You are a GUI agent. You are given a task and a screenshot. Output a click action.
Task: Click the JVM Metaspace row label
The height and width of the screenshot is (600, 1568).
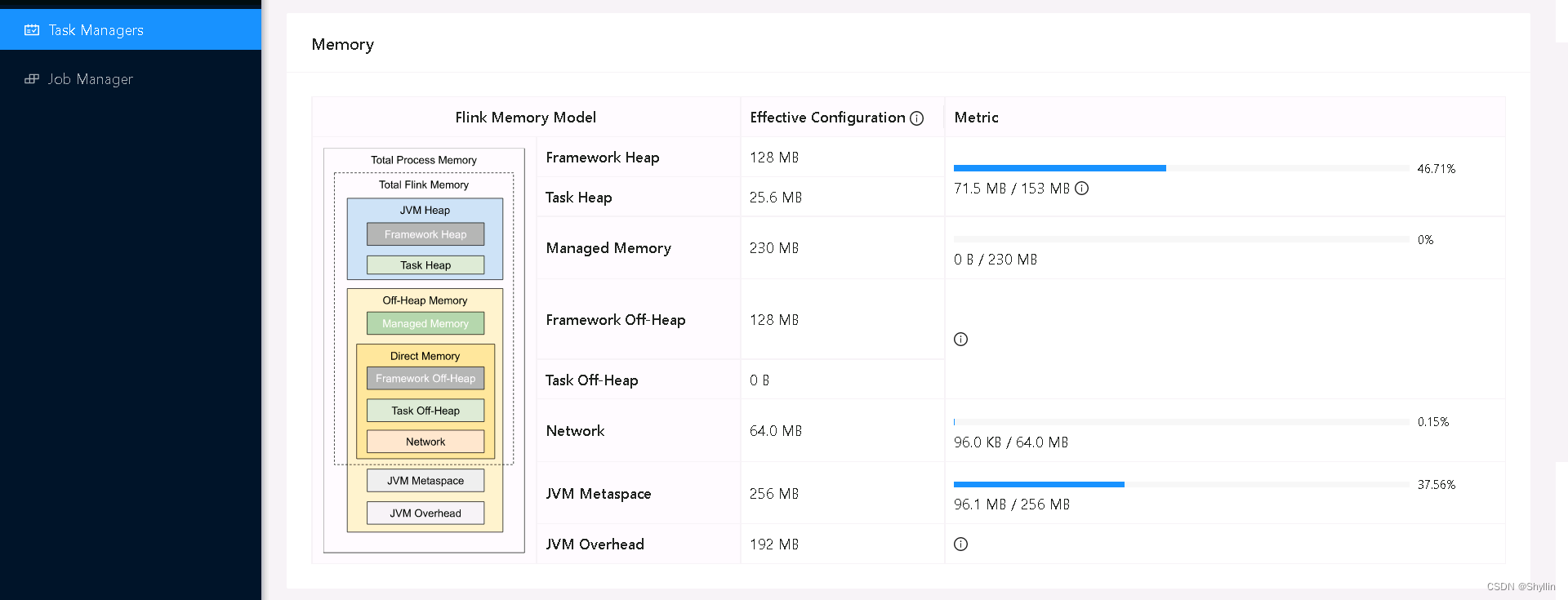pos(599,494)
